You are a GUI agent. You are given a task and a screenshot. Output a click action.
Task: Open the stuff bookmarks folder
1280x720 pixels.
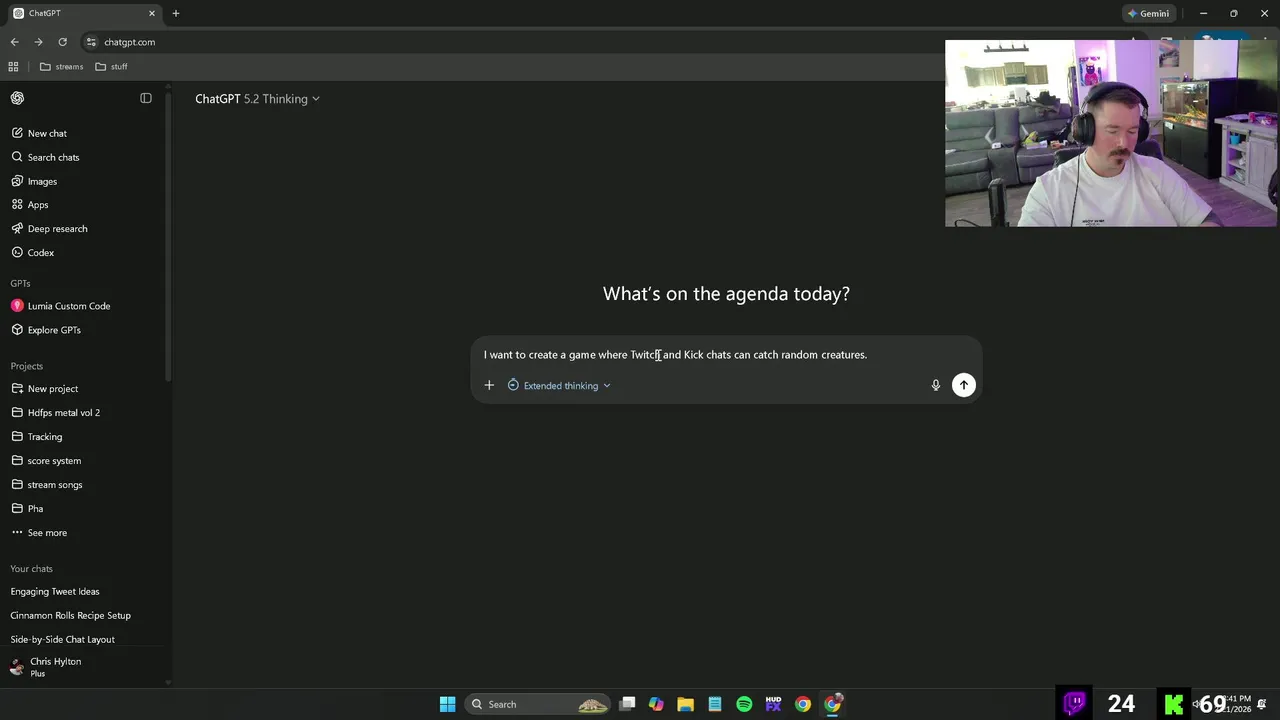[x=111, y=67]
